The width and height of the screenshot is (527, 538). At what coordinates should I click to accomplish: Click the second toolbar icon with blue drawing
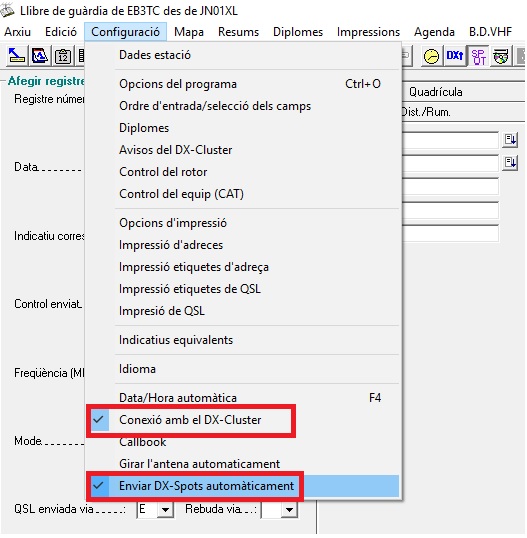(x=39, y=56)
